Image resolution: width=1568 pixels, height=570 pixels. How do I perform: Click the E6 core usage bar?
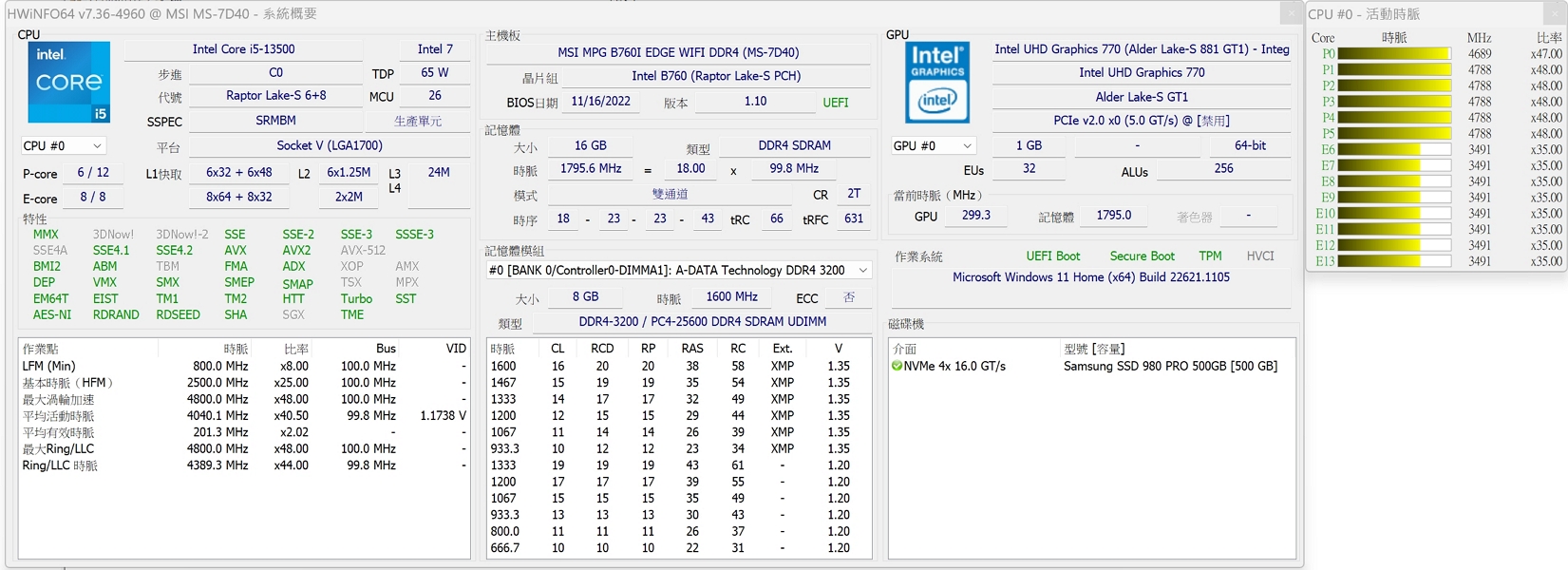coord(1394,150)
